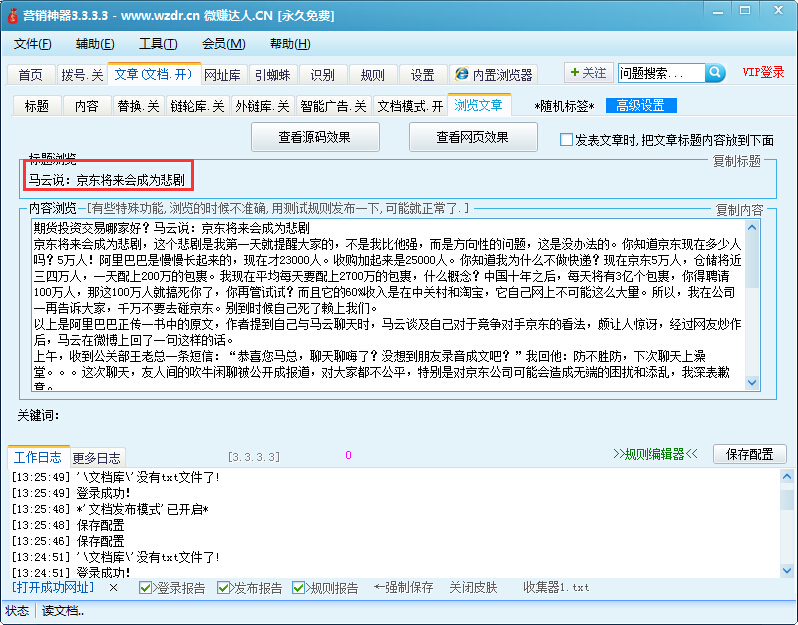Click the red app logo in title bar
Image resolution: width=798 pixels, height=625 pixels.
pyautogui.click(x=12, y=16)
